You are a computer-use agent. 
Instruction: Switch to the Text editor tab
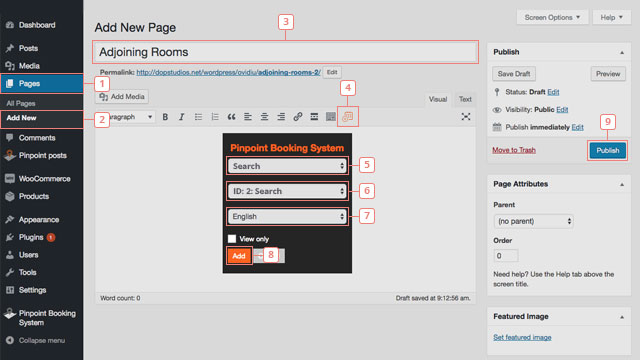[465, 99]
